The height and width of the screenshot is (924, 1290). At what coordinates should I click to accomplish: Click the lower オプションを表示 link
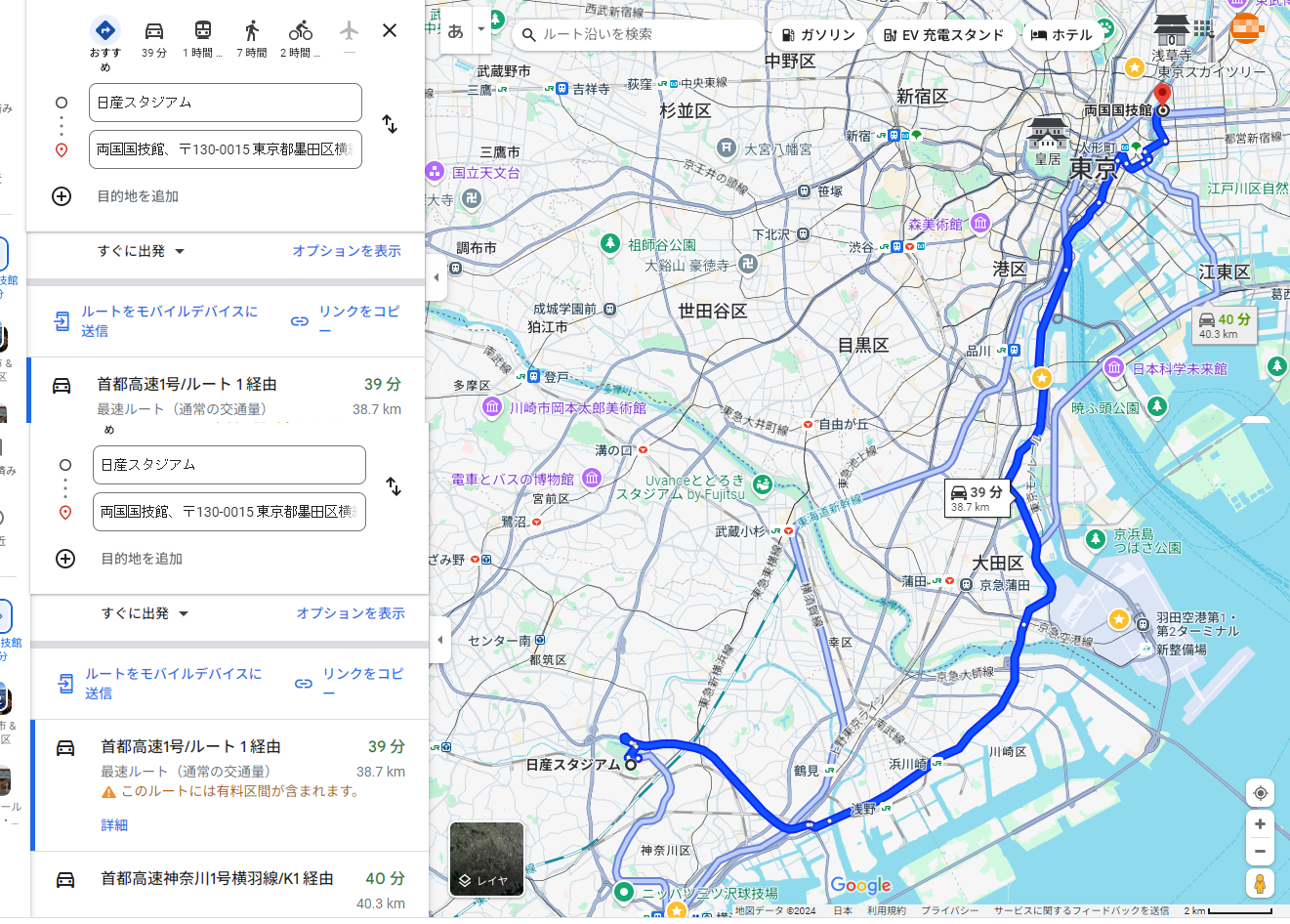pyautogui.click(x=351, y=613)
